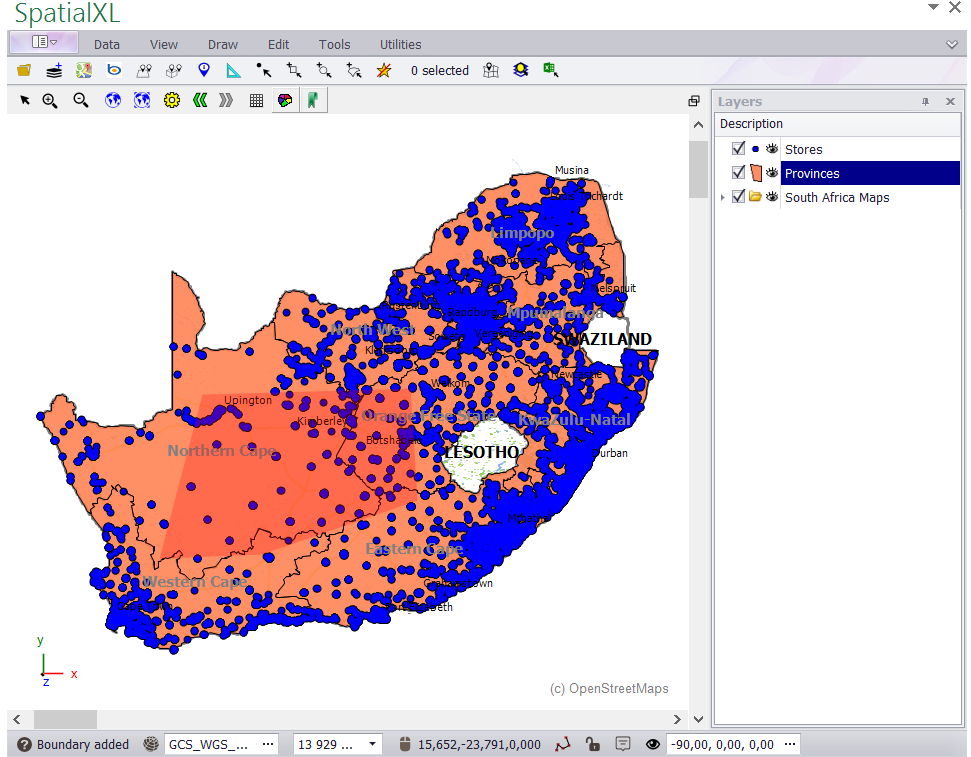
Task: Open the Data menu
Action: pyautogui.click(x=107, y=44)
